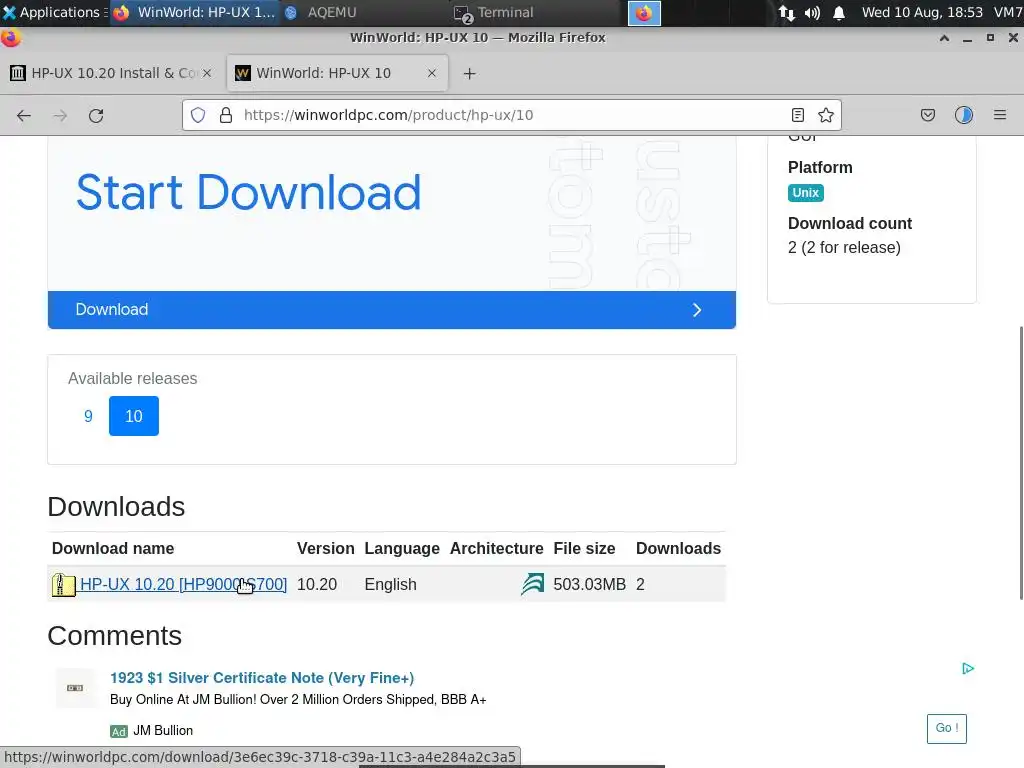The height and width of the screenshot is (768, 1024).
Task: Click the Start Download ad heading
Action: 249,193
